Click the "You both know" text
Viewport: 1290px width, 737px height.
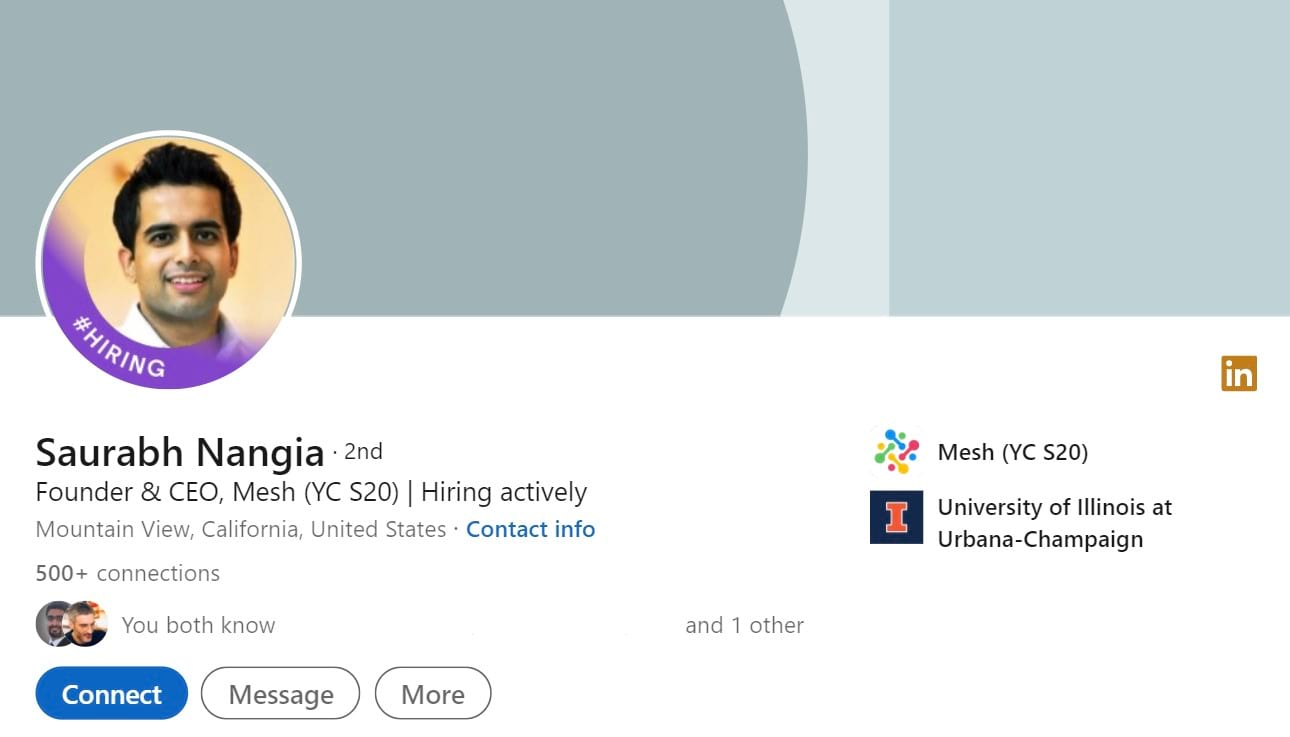[198, 625]
